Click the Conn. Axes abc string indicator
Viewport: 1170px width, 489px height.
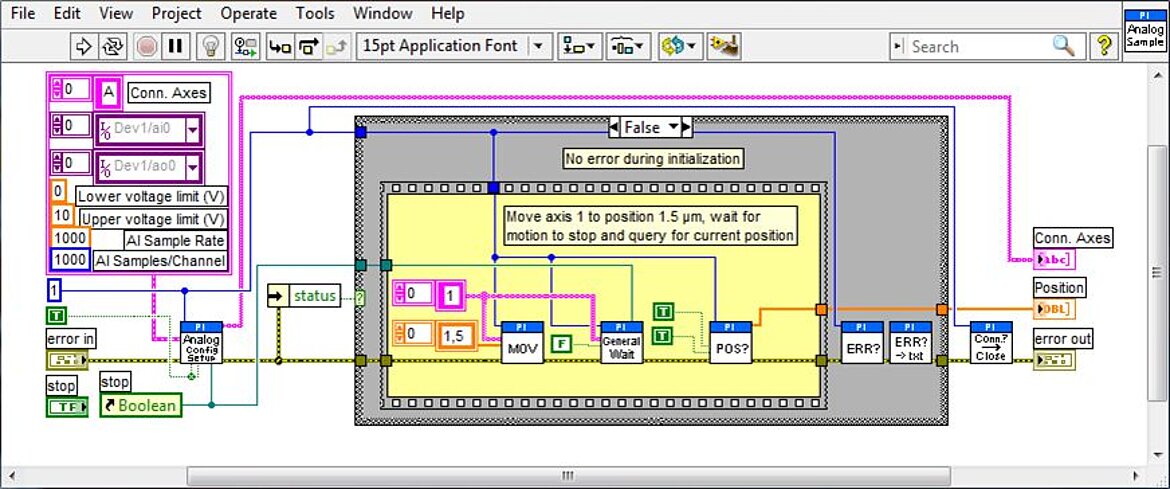pyautogui.click(x=1054, y=259)
